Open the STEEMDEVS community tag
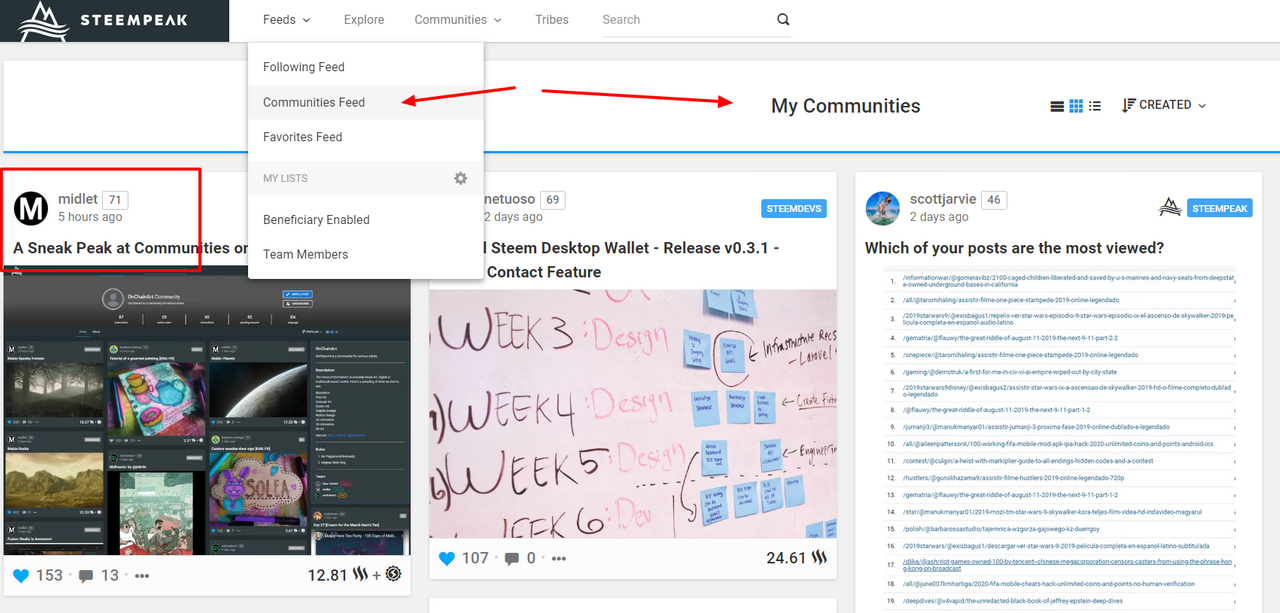 (x=792, y=209)
